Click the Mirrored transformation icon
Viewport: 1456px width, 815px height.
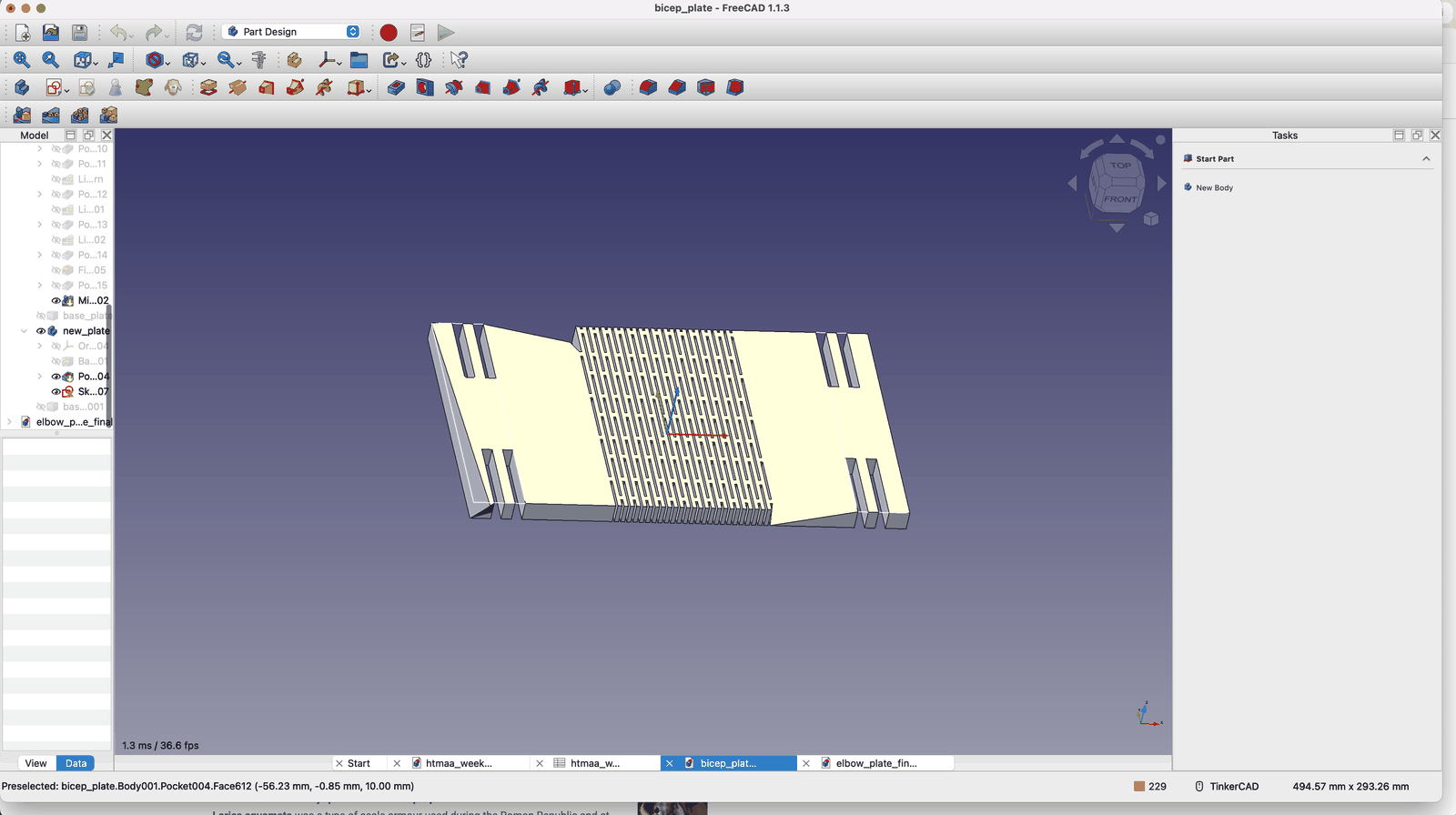click(22, 115)
